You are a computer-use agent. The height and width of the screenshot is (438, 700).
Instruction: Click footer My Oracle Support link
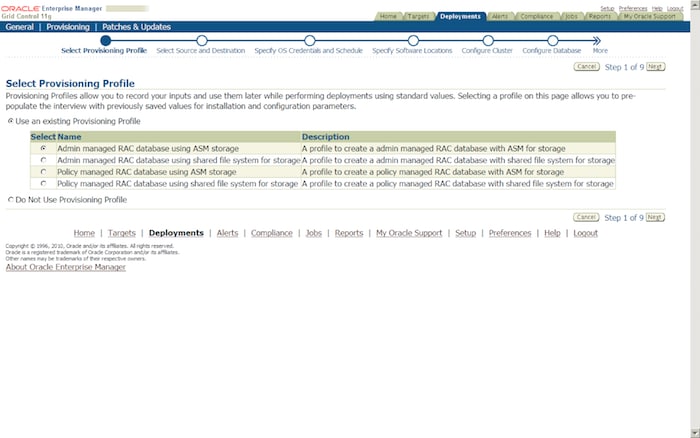point(409,233)
